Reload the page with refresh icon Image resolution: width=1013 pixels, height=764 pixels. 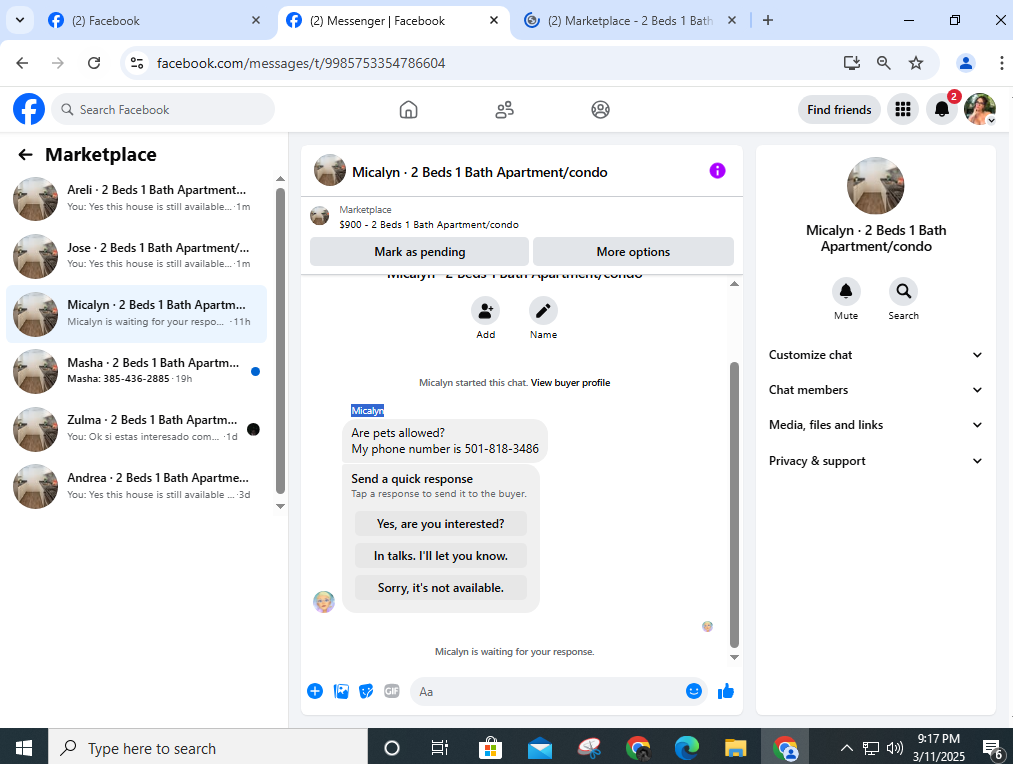click(x=94, y=63)
